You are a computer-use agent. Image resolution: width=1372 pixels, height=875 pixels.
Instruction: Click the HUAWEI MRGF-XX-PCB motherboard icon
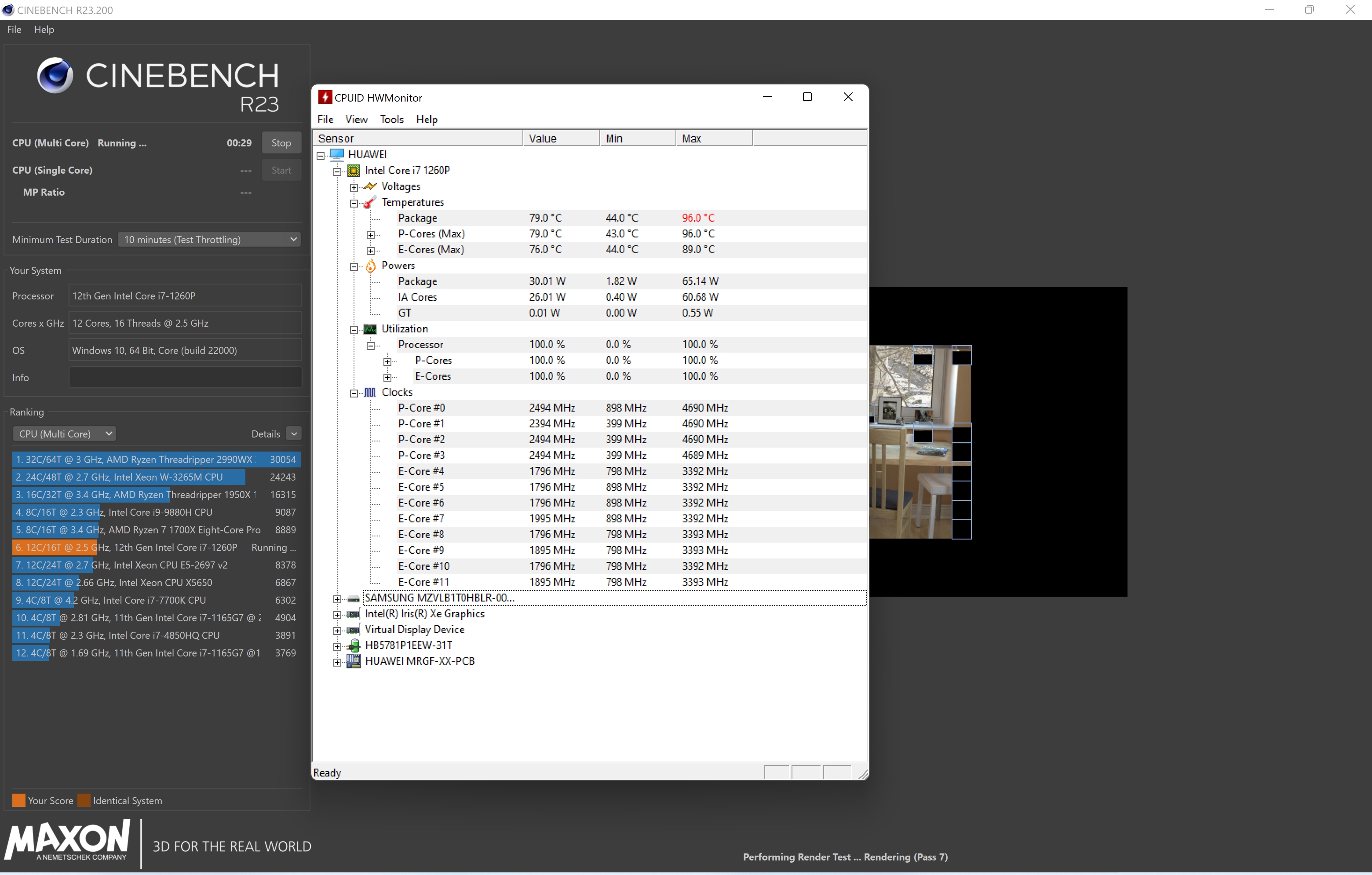tap(353, 661)
